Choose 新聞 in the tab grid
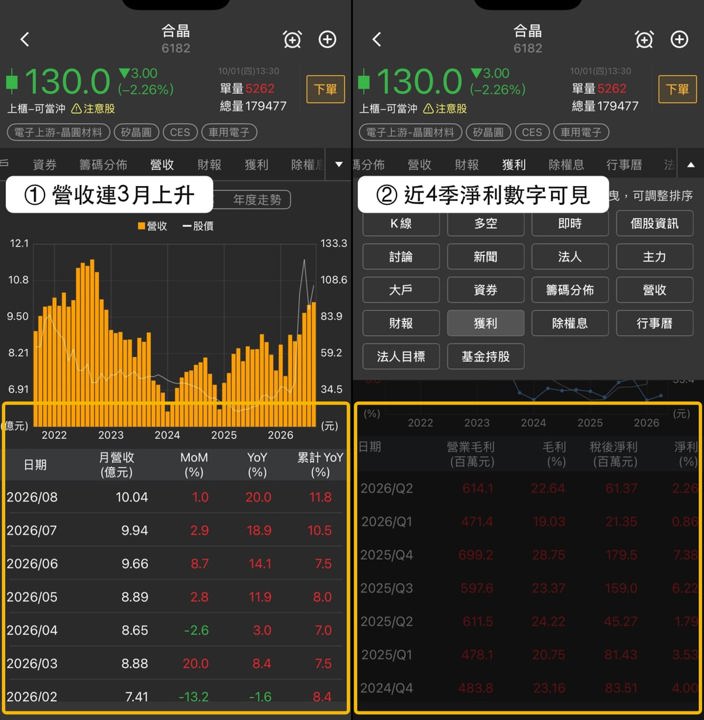Image resolution: width=704 pixels, height=720 pixels. [485, 257]
